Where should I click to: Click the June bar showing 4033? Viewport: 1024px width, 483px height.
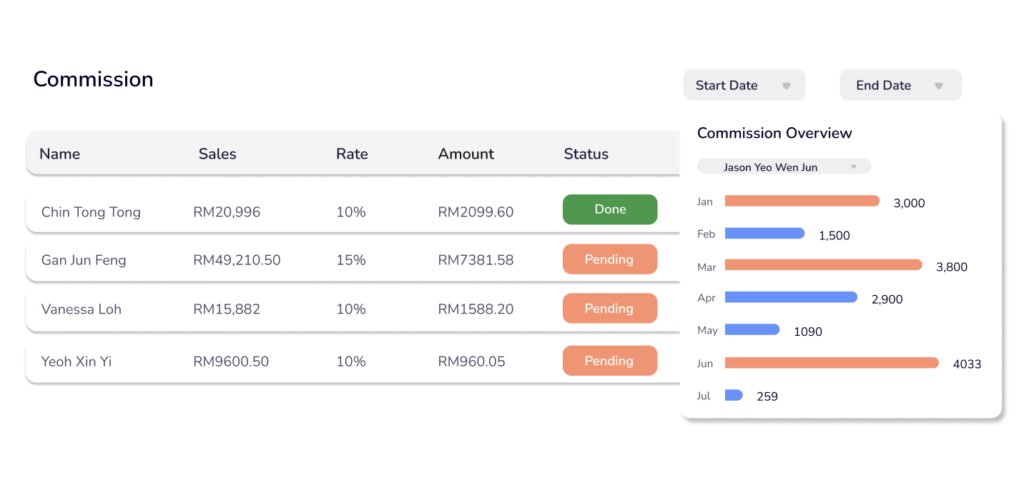(x=831, y=362)
